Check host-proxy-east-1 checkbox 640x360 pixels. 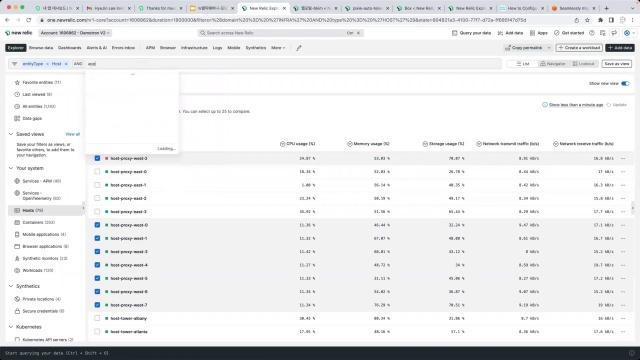(97, 185)
